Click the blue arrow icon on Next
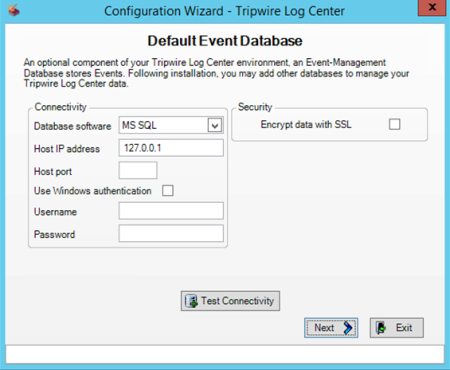 click(348, 328)
